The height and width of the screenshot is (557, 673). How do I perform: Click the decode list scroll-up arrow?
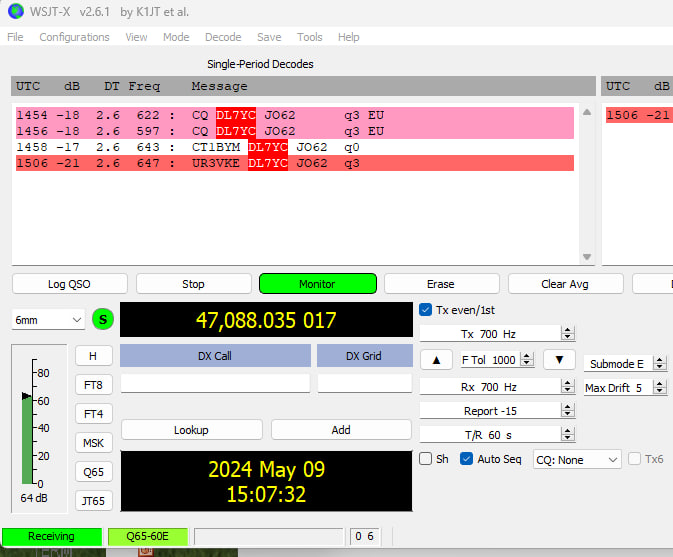click(x=587, y=112)
